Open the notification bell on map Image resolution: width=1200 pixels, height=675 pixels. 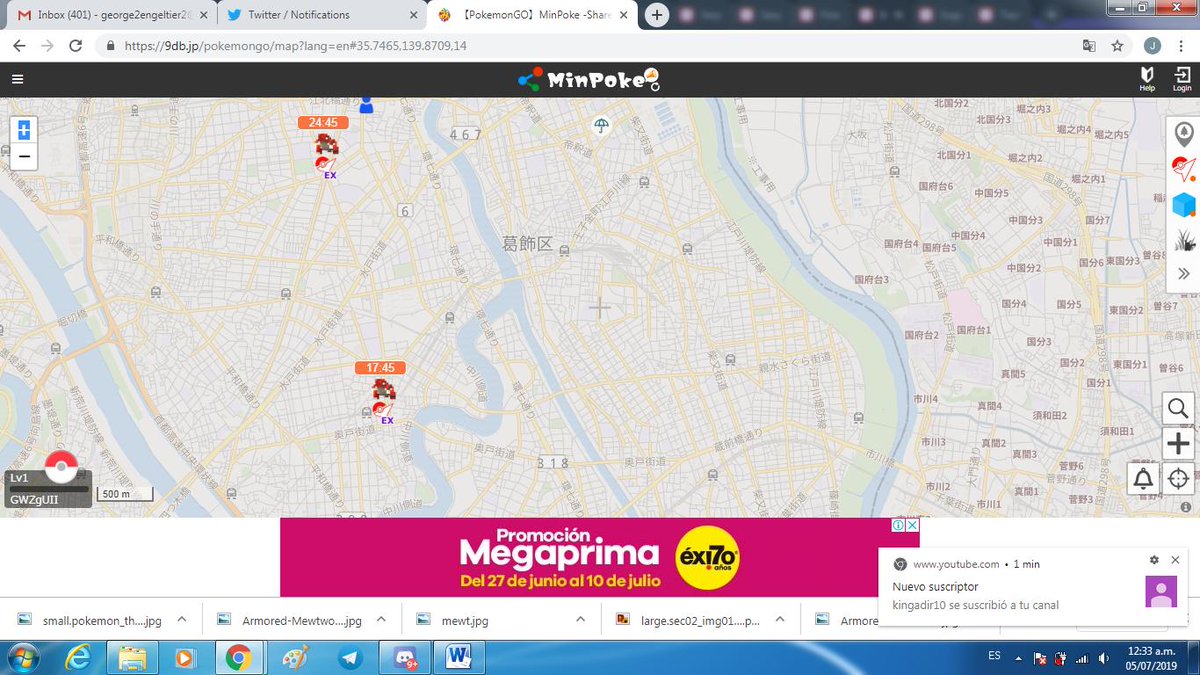click(x=1143, y=478)
